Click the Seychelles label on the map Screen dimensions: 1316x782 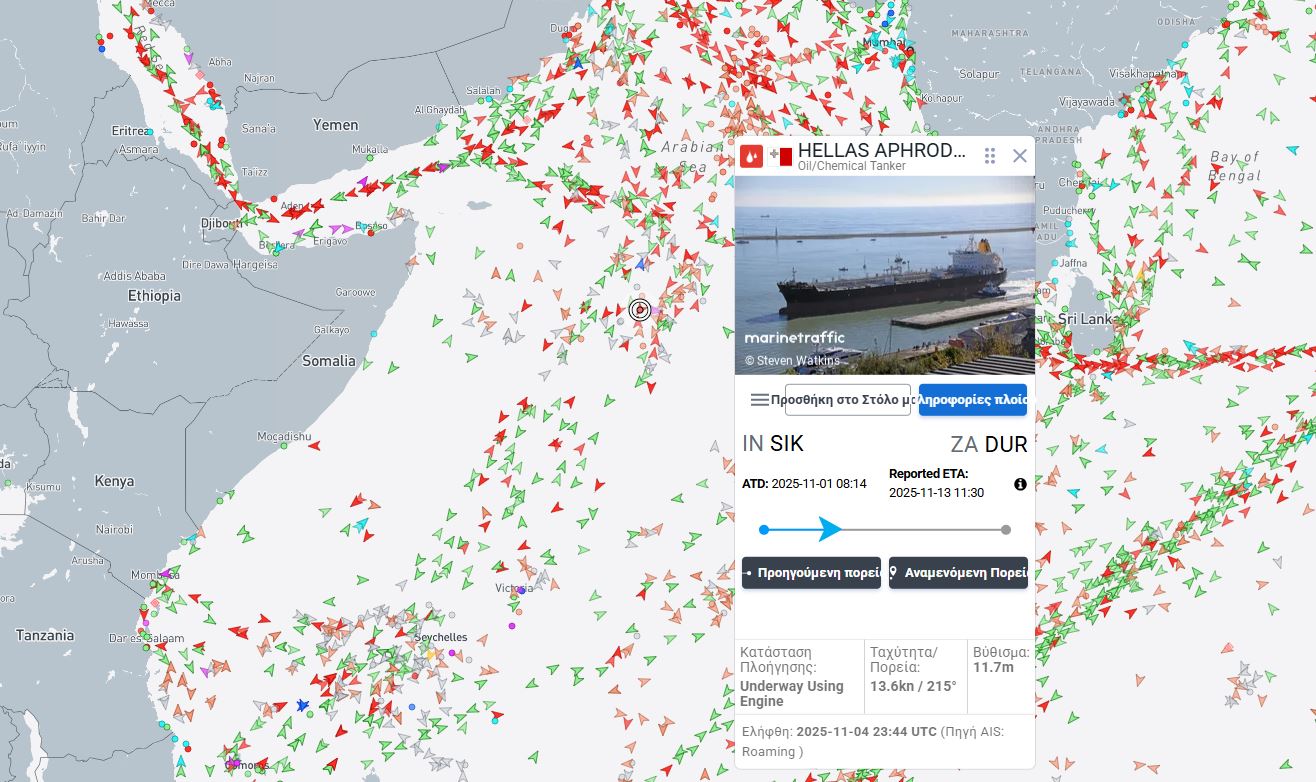[441, 637]
